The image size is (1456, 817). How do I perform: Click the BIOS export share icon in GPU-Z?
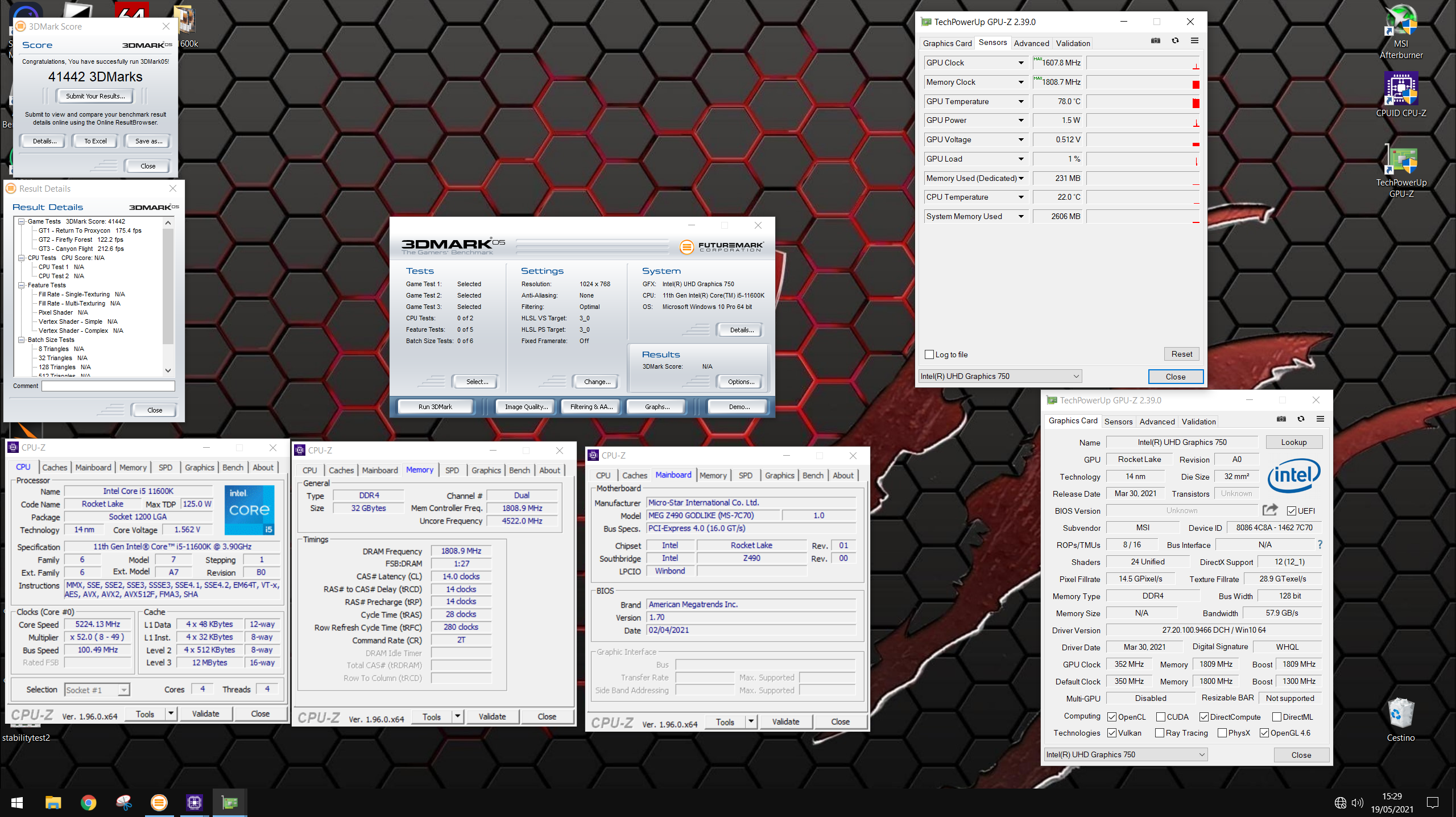(x=1269, y=510)
